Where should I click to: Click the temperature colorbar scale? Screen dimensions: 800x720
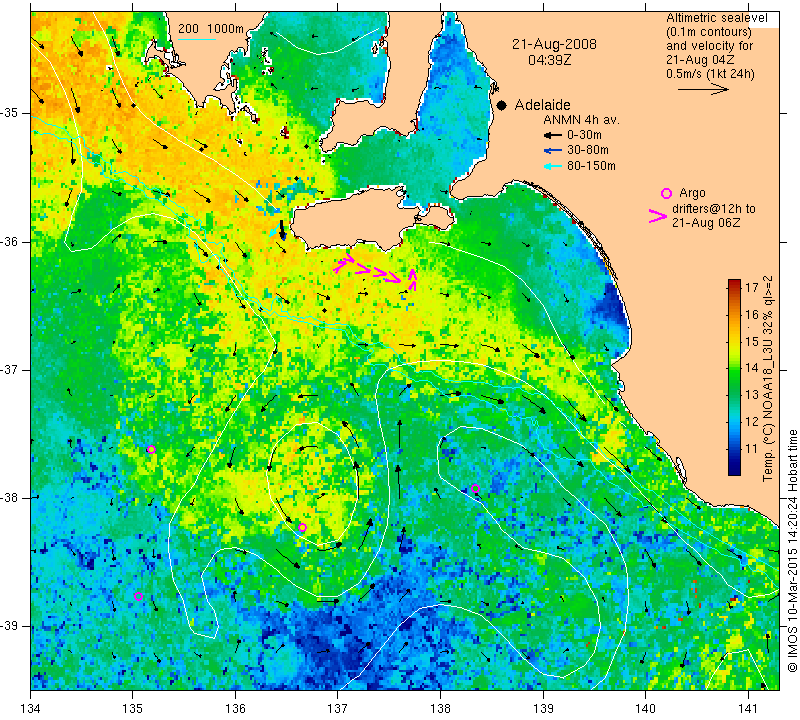(734, 377)
